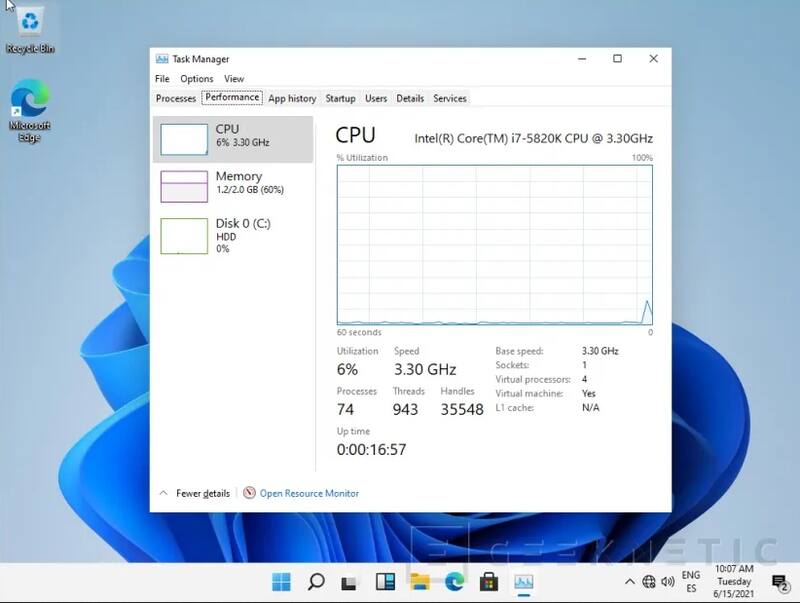Switch to the Processes tab
800x603 pixels.
(176, 98)
